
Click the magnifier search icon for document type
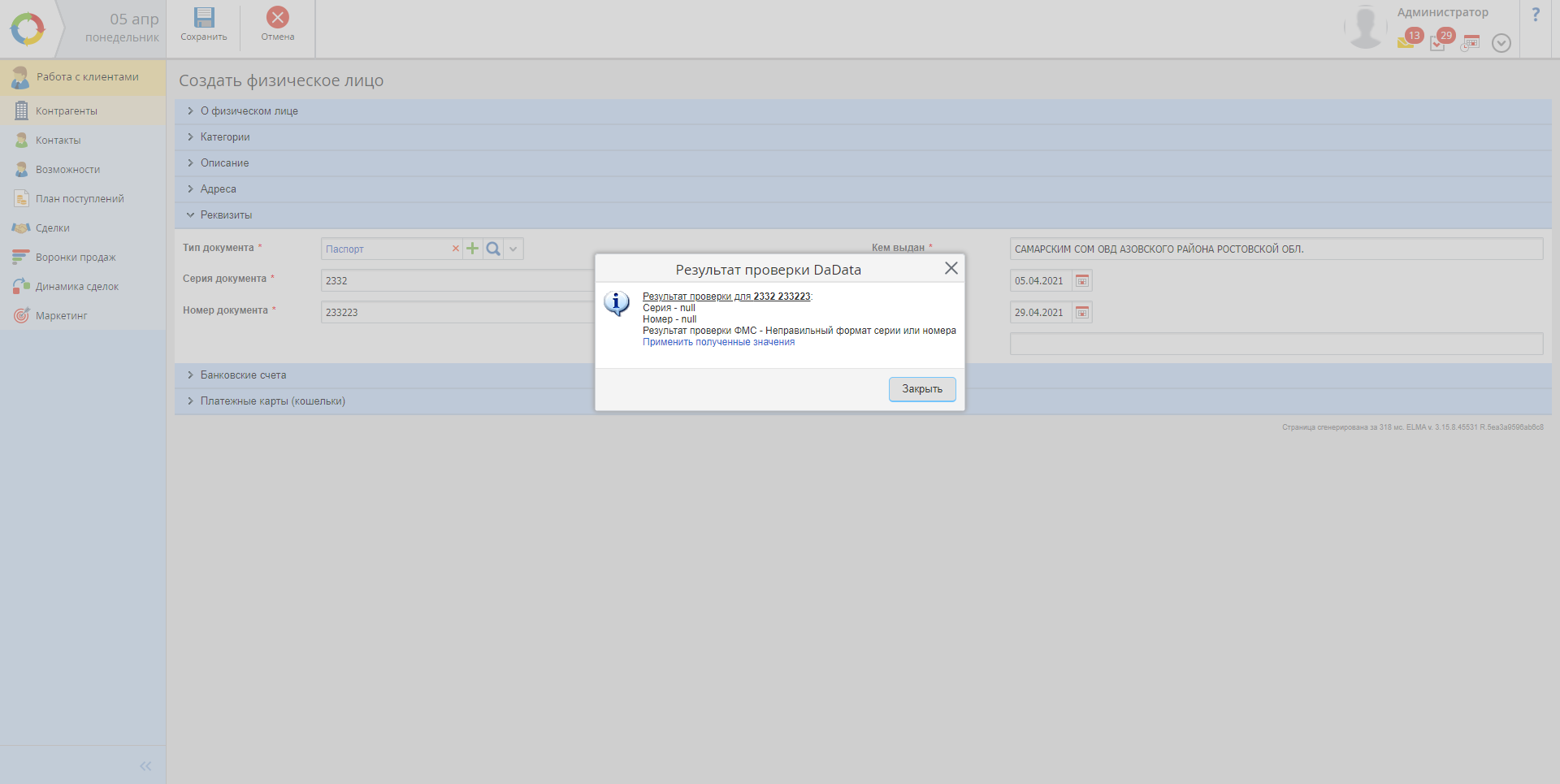[x=493, y=249]
